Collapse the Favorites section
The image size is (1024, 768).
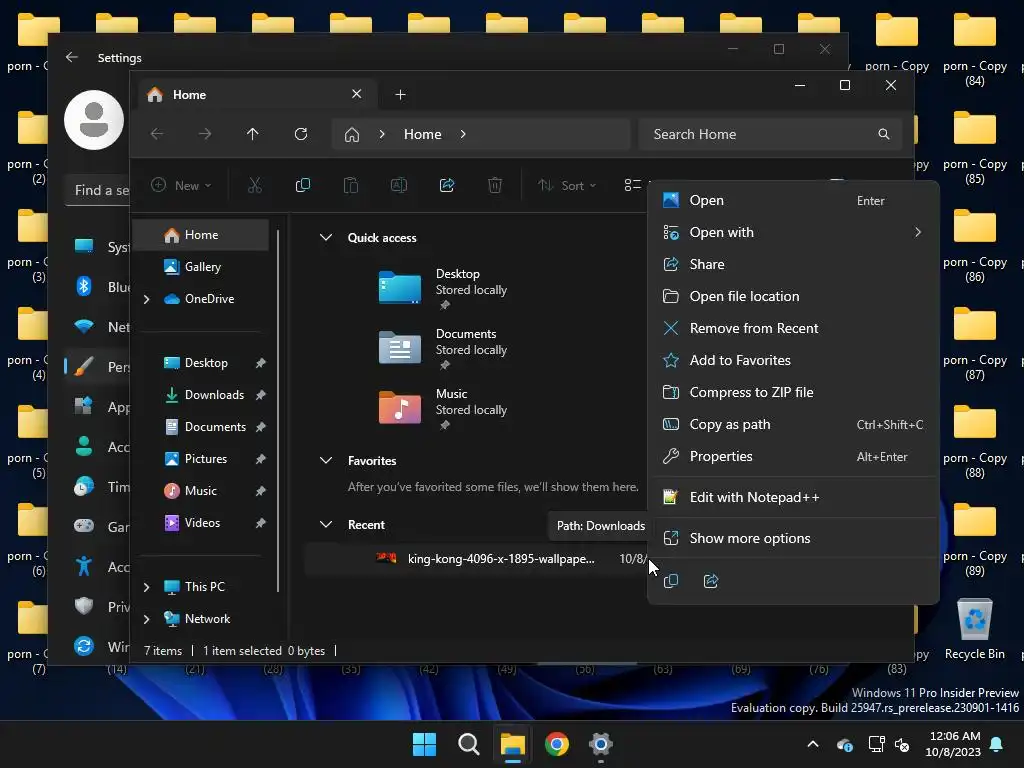326,460
